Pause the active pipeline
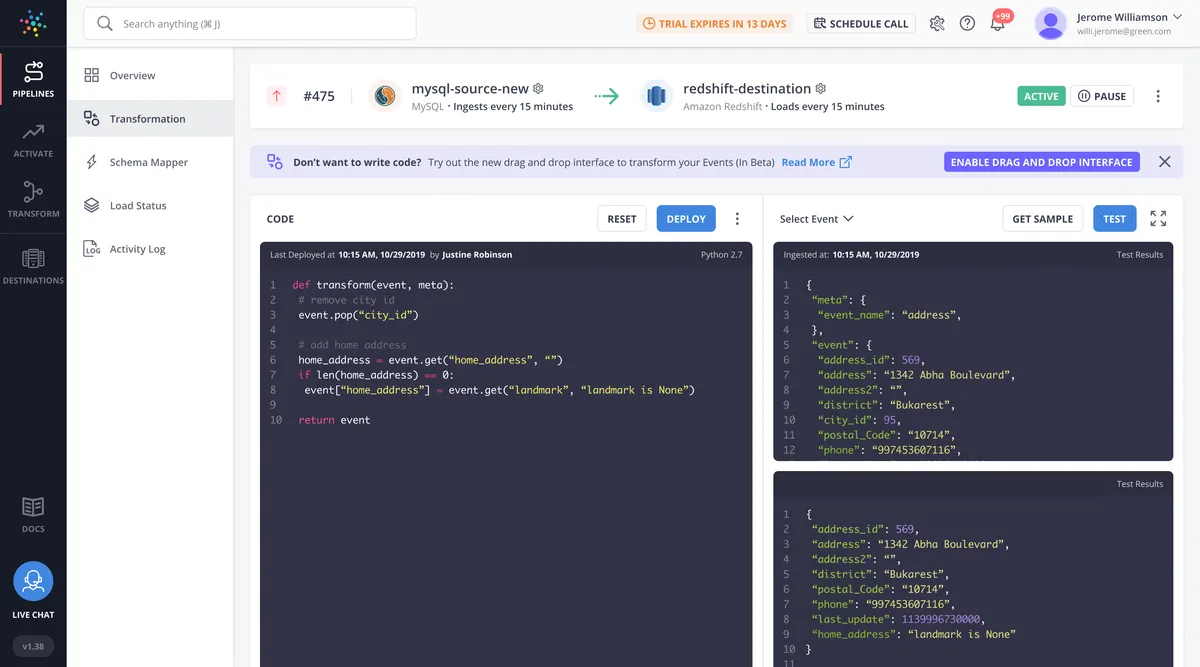 pos(1102,96)
